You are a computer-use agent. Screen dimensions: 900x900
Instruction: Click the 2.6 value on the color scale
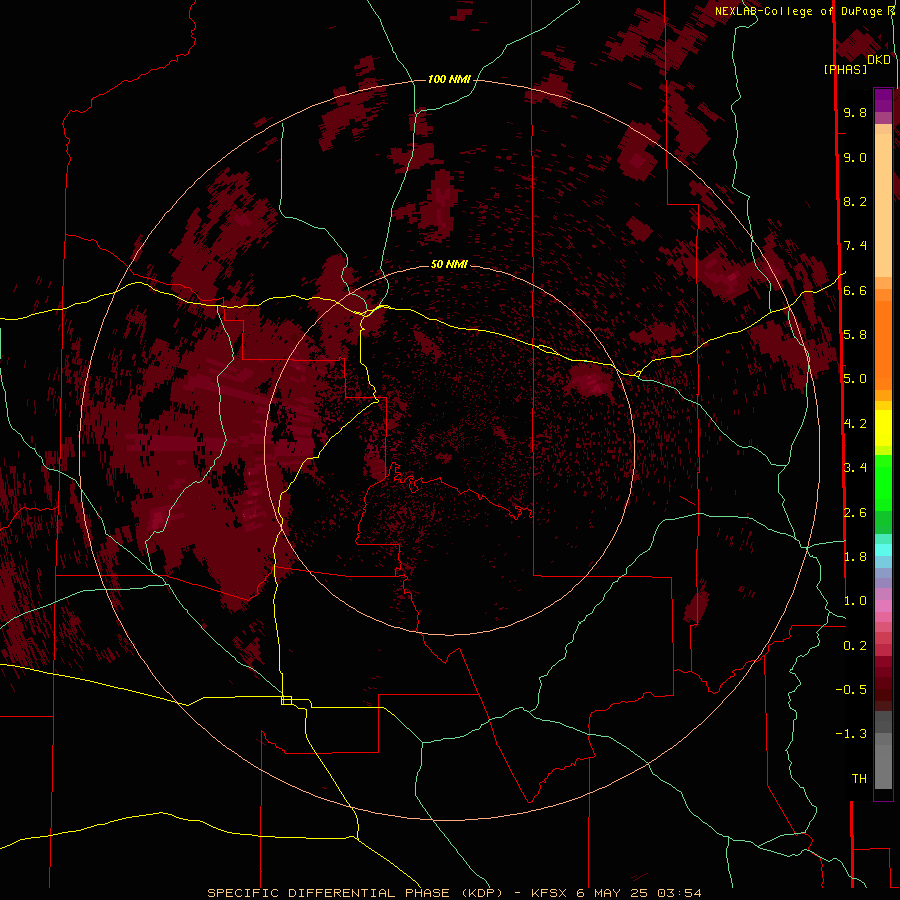pyautogui.click(x=855, y=512)
